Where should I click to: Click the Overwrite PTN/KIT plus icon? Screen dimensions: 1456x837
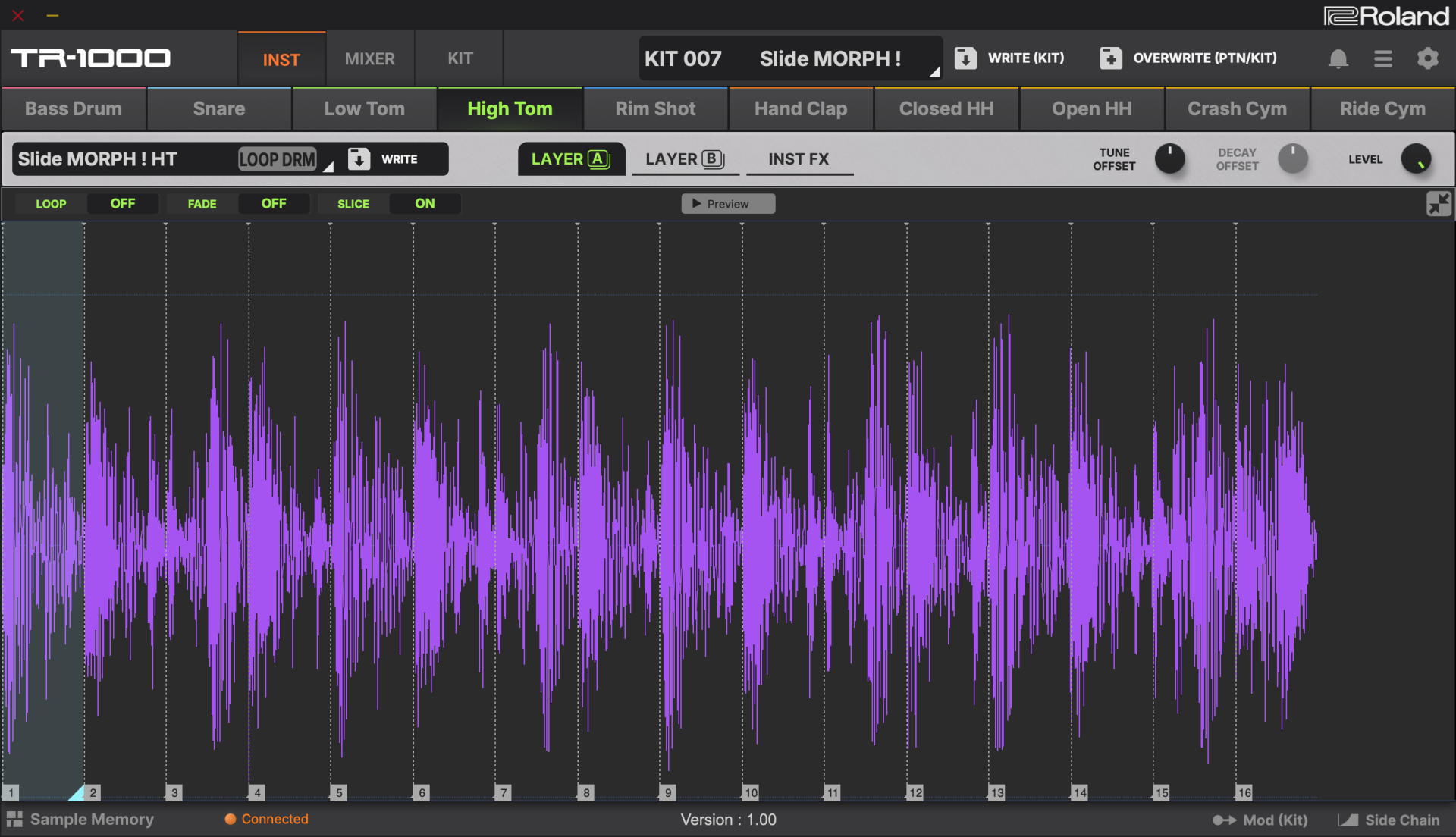pyautogui.click(x=1111, y=58)
